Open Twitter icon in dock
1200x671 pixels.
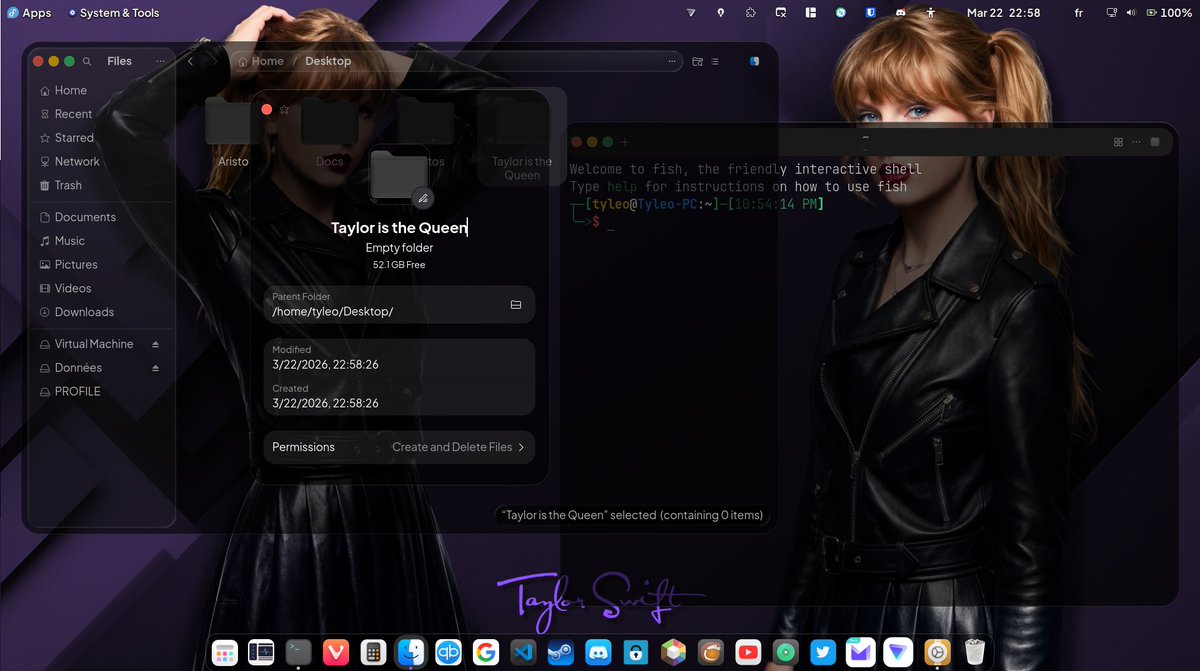pos(823,652)
